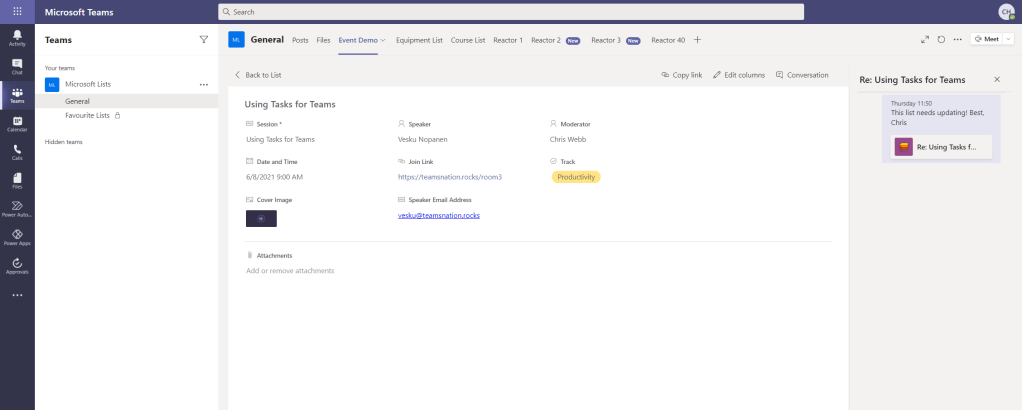Open the vesku@teamsnation.rocks email link
Image resolution: width=1022 pixels, height=410 pixels.
click(x=439, y=215)
